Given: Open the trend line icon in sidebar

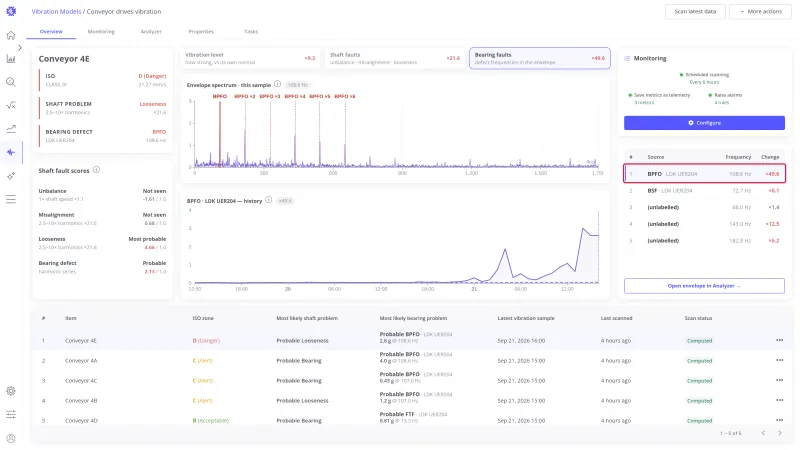Looking at the screenshot, I should pyautogui.click(x=11, y=129).
